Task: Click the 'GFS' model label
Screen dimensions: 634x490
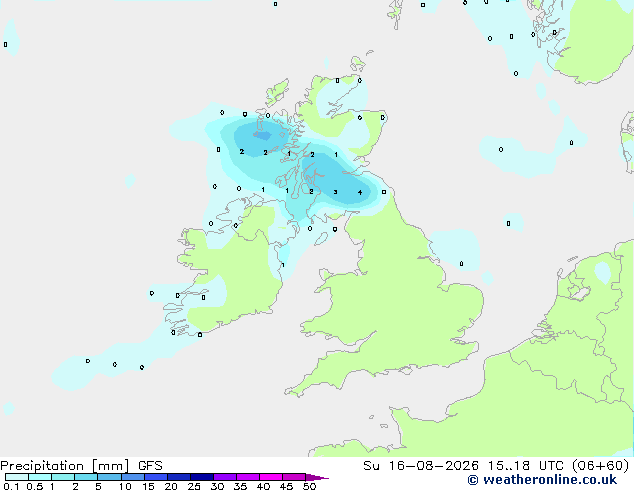Action: pyautogui.click(x=150, y=466)
